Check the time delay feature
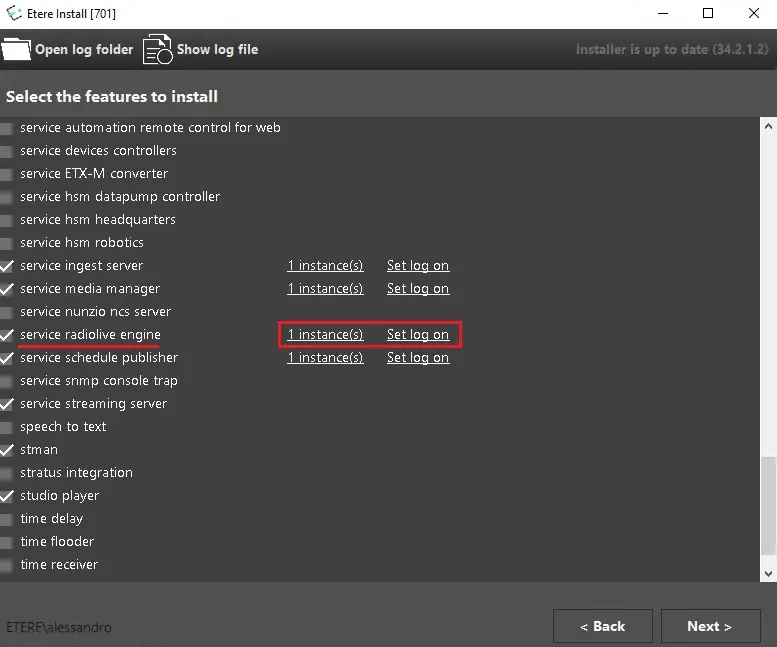The width and height of the screenshot is (777, 647). [x=8, y=519]
